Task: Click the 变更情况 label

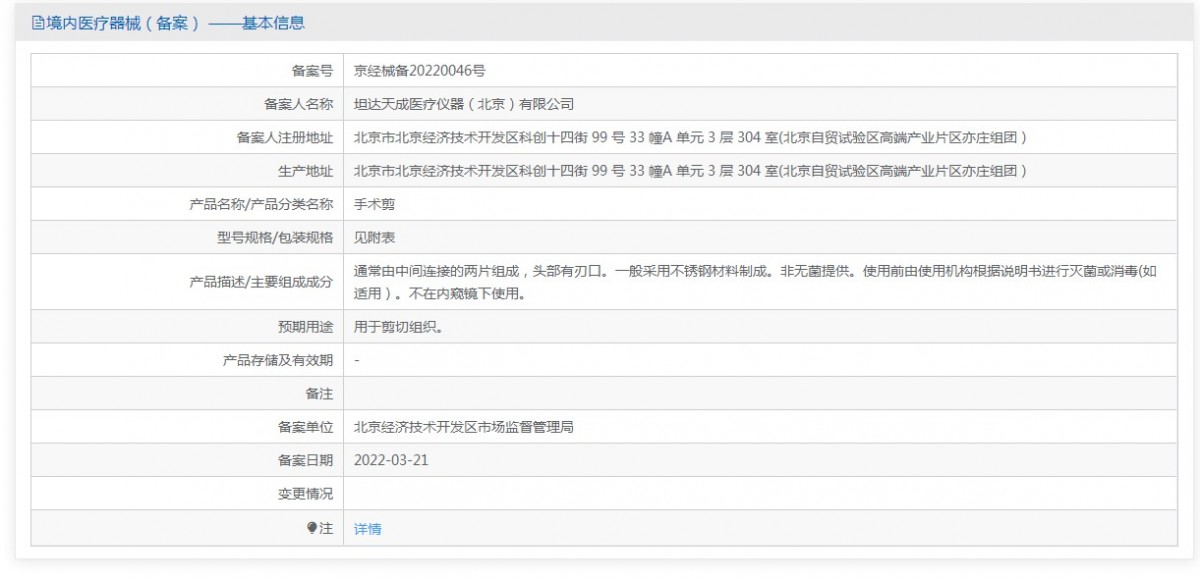Action: [305, 493]
